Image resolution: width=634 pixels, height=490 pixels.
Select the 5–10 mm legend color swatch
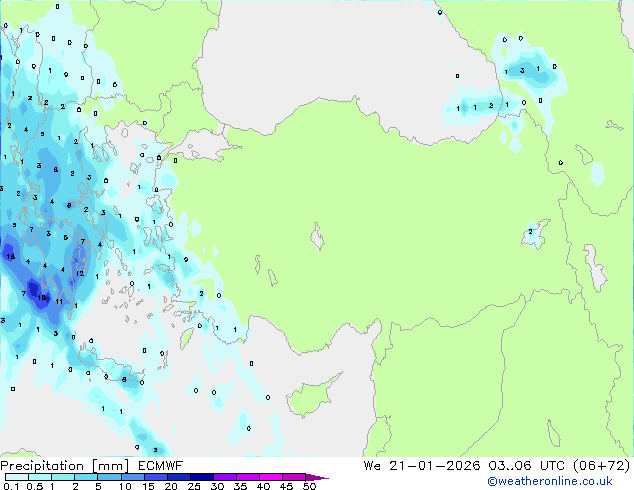[109, 477]
